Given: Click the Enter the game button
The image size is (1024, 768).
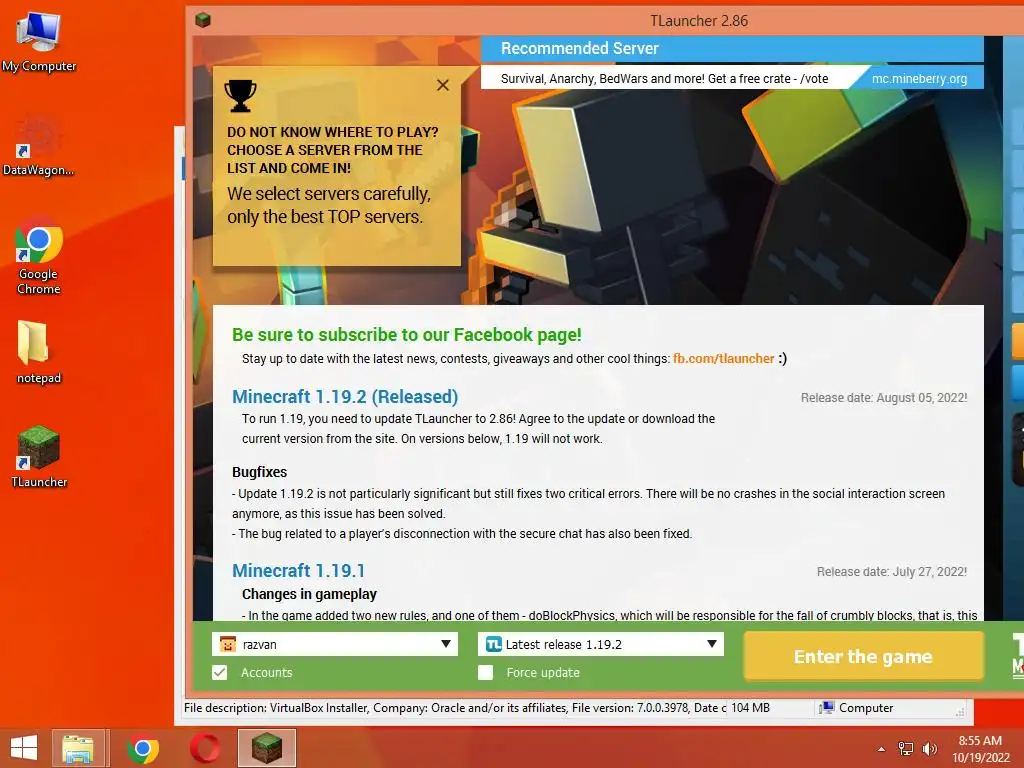Looking at the screenshot, I should (863, 656).
